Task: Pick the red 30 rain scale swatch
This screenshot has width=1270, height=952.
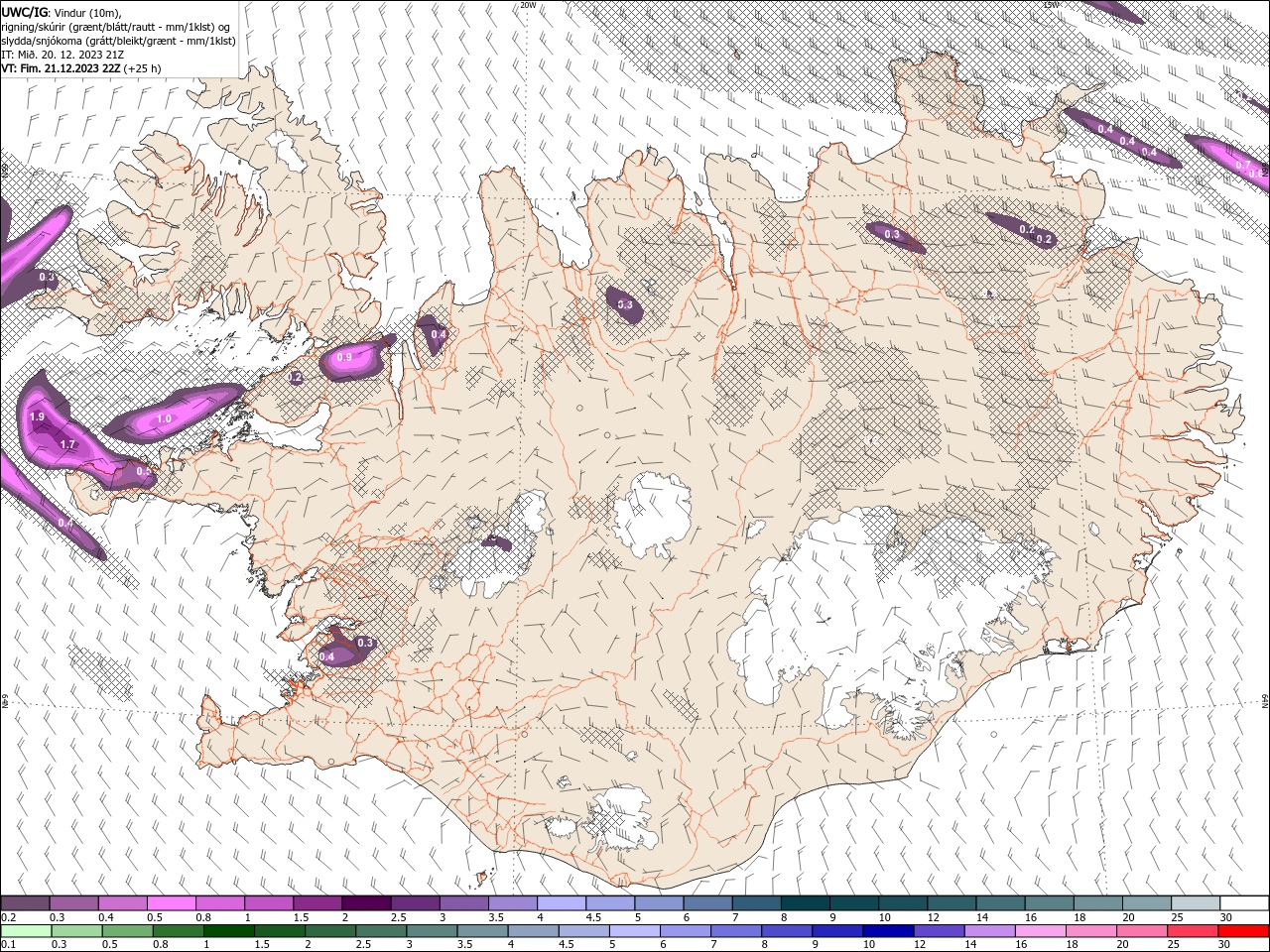Action: [1243, 931]
